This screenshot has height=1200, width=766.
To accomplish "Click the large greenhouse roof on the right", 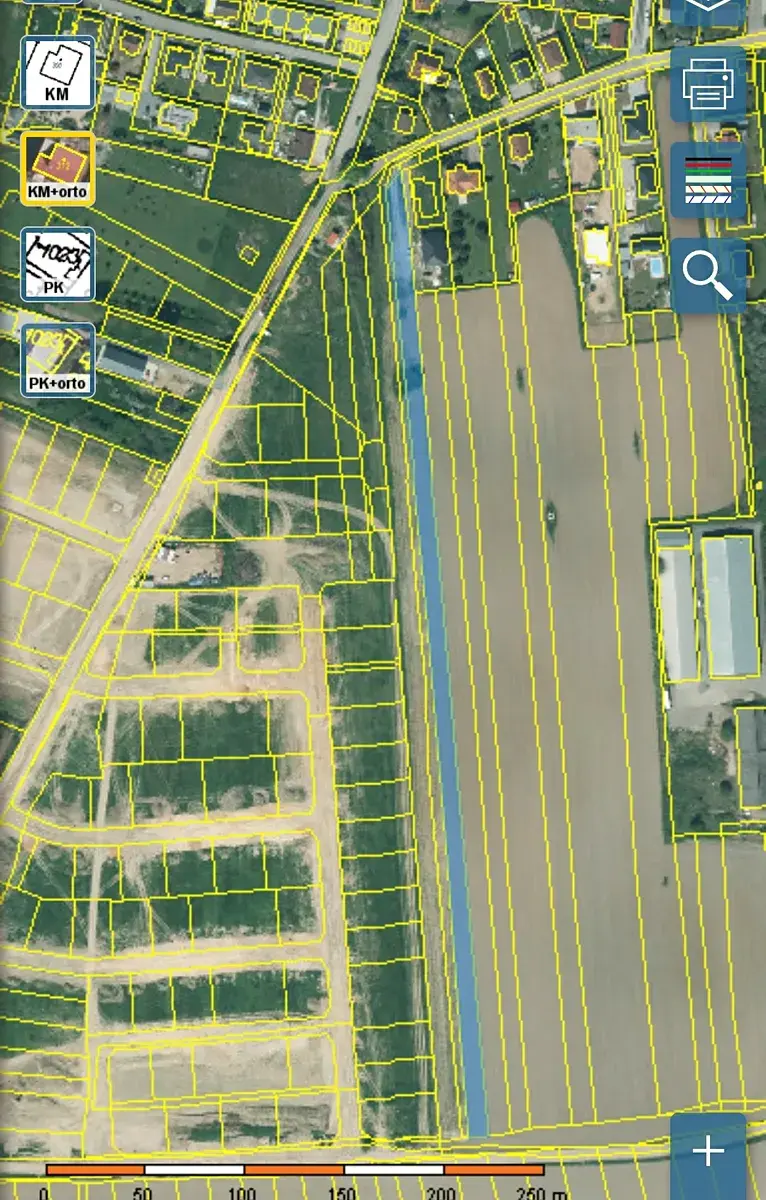I will (729, 605).
